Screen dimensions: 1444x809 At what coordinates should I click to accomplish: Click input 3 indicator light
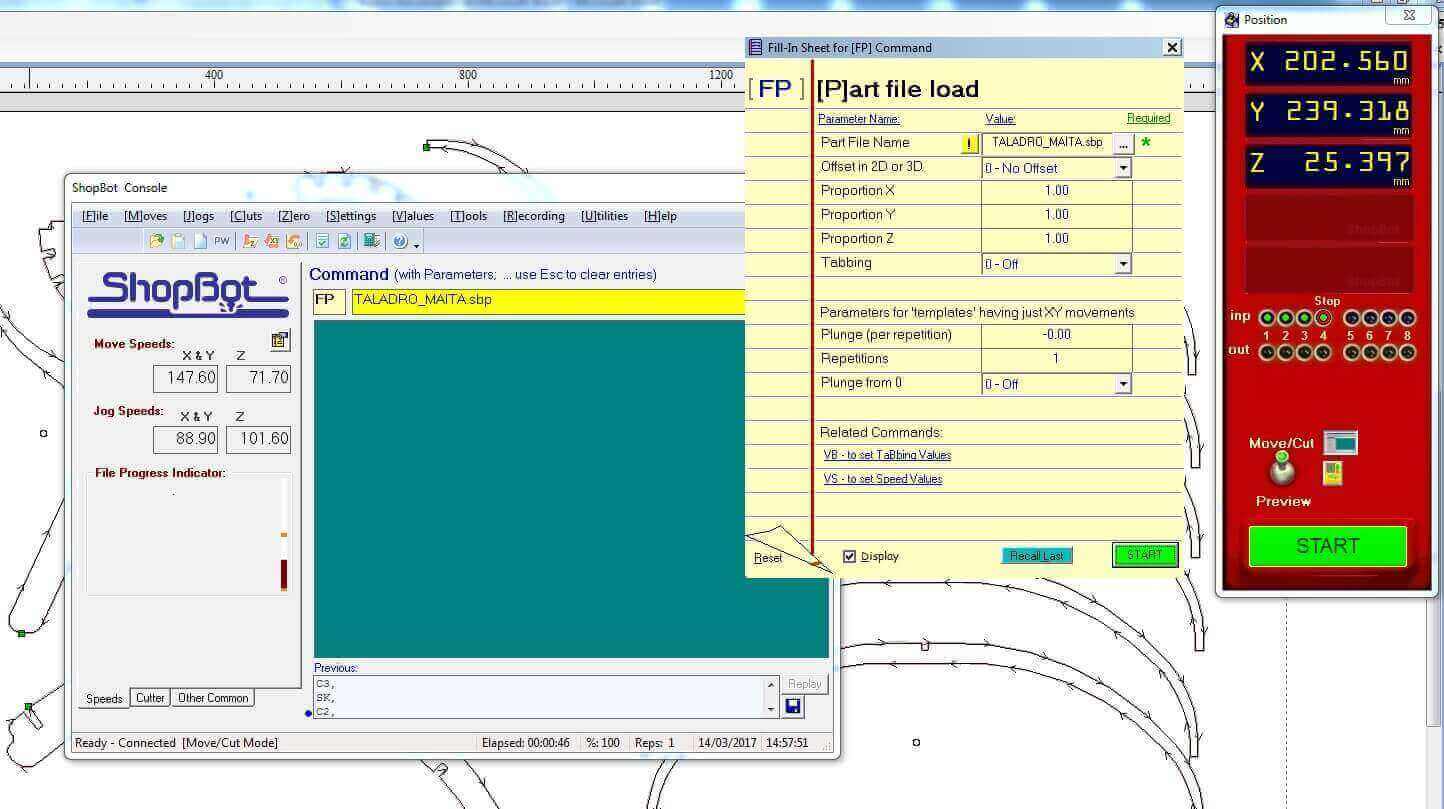tap(1304, 318)
